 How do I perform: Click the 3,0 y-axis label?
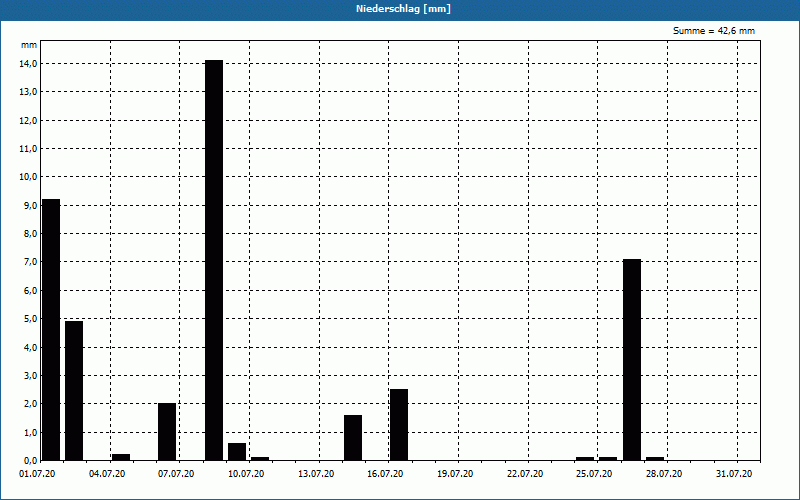click(x=29, y=376)
